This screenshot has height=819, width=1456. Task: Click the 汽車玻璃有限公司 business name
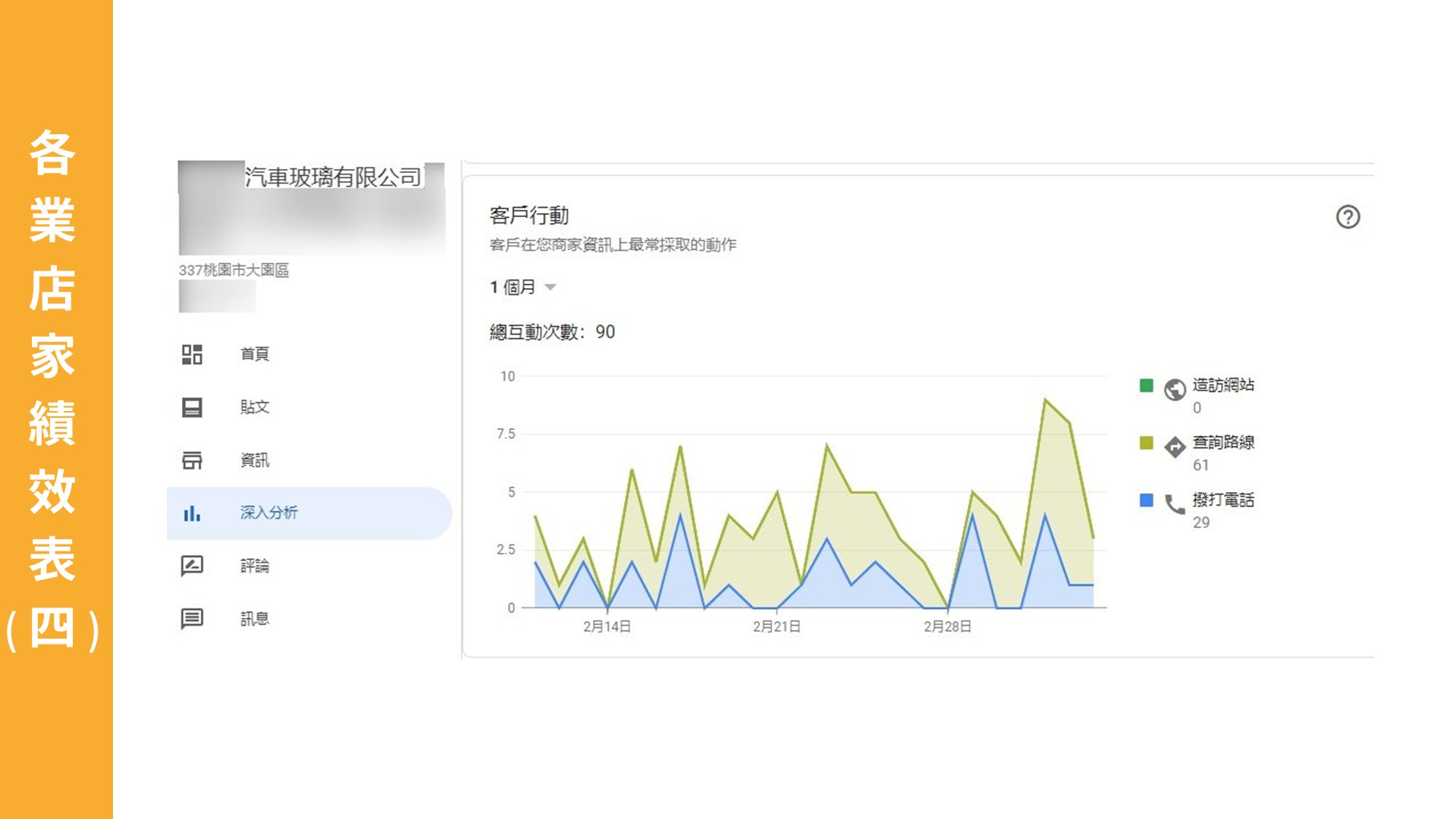click(x=333, y=177)
